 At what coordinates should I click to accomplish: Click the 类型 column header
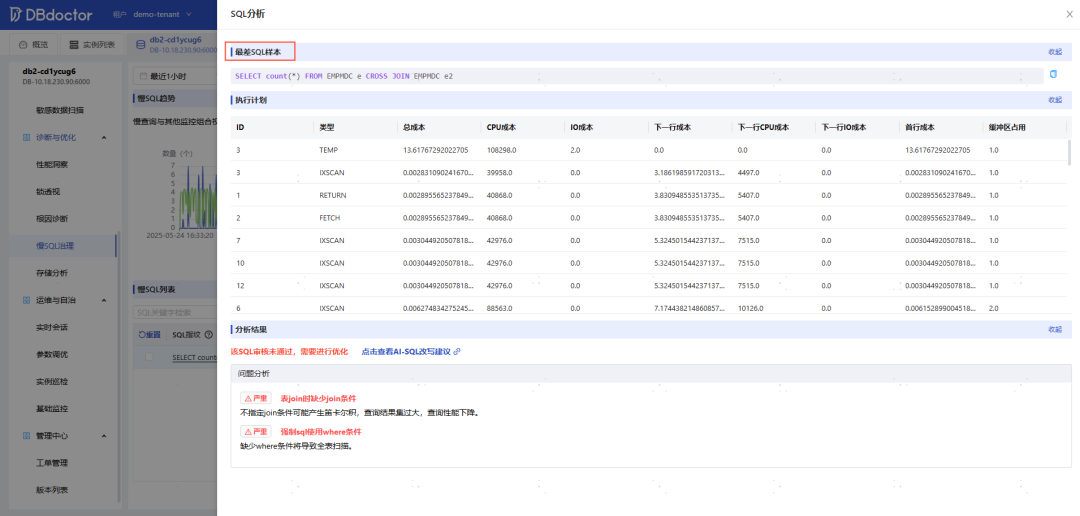pos(326,127)
